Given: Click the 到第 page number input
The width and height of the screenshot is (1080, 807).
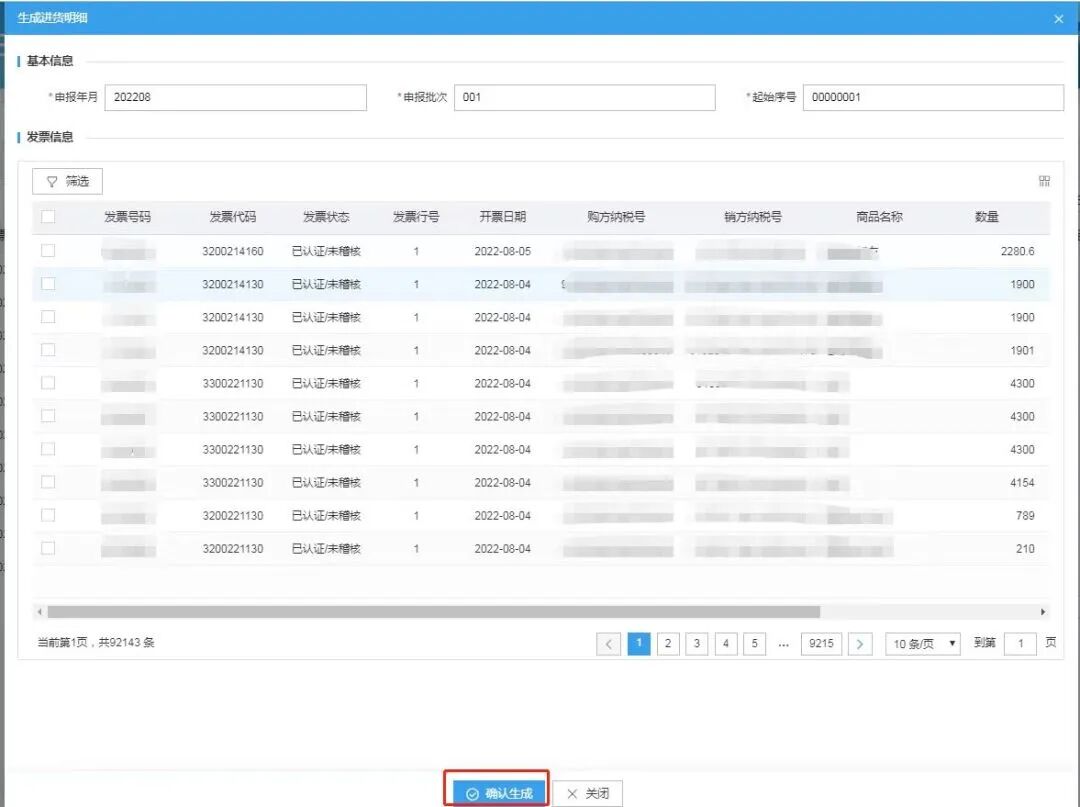Looking at the screenshot, I should click(x=1021, y=644).
